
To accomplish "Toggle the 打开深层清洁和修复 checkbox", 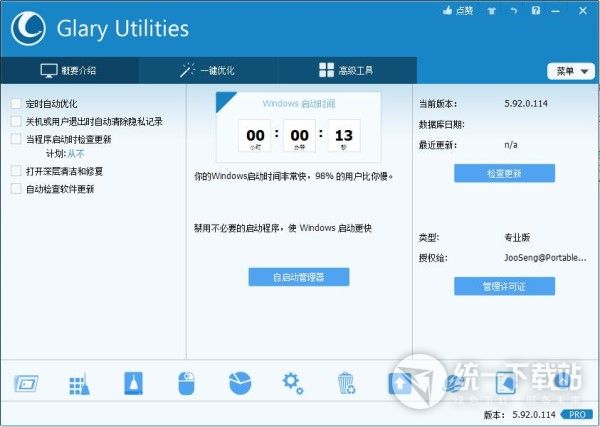I will [x=16, y=171].
